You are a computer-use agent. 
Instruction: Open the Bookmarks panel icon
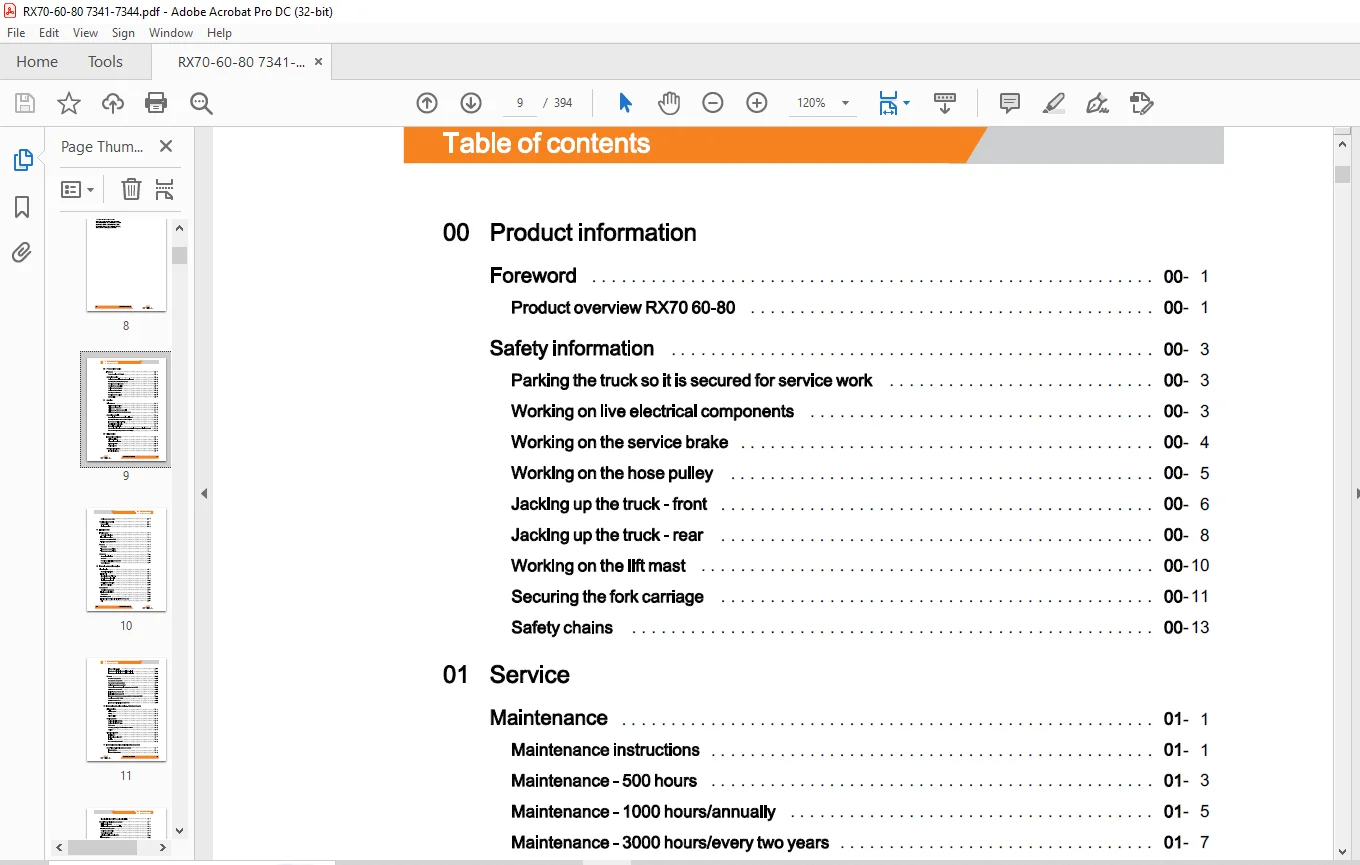(22, 207)
